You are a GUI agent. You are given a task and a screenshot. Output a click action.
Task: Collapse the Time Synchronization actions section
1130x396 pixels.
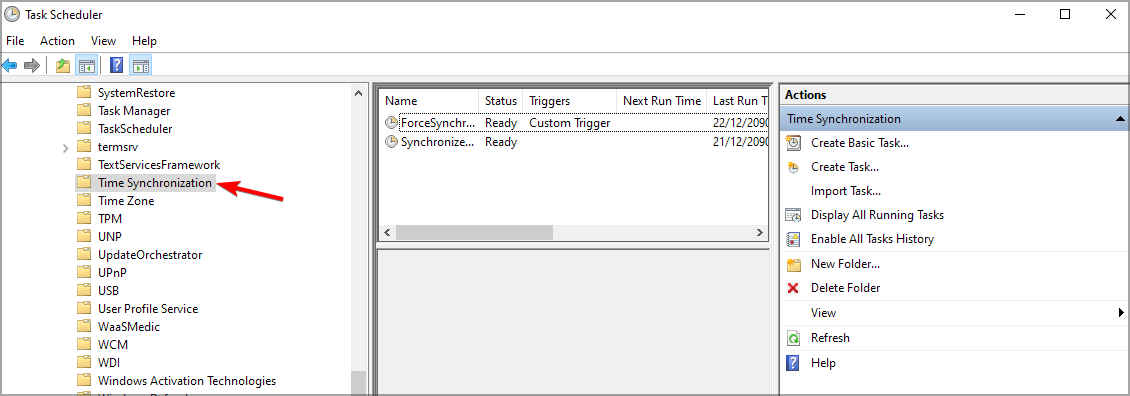click(x=1120, y=119)
